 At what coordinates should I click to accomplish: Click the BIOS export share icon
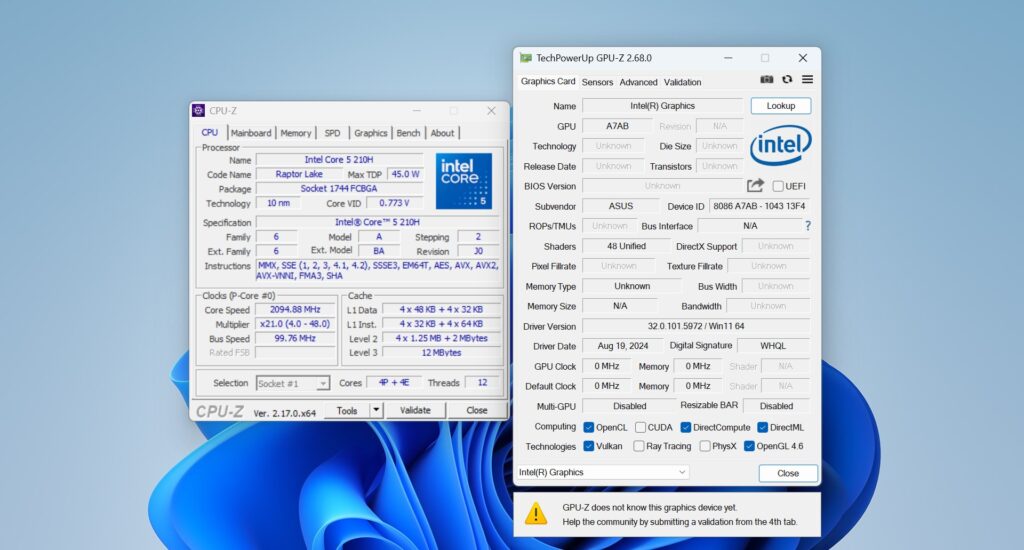(755, 186)
